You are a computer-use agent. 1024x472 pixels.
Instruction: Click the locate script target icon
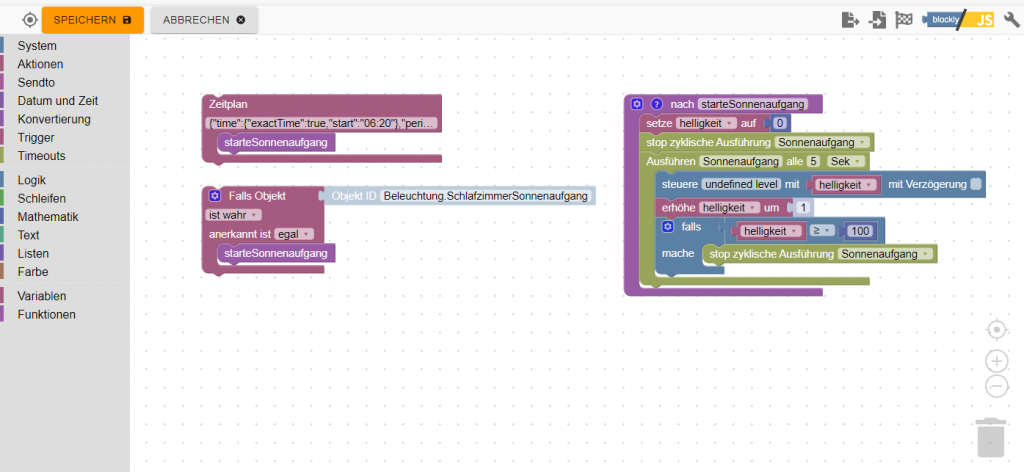click(x=29, y=20)
